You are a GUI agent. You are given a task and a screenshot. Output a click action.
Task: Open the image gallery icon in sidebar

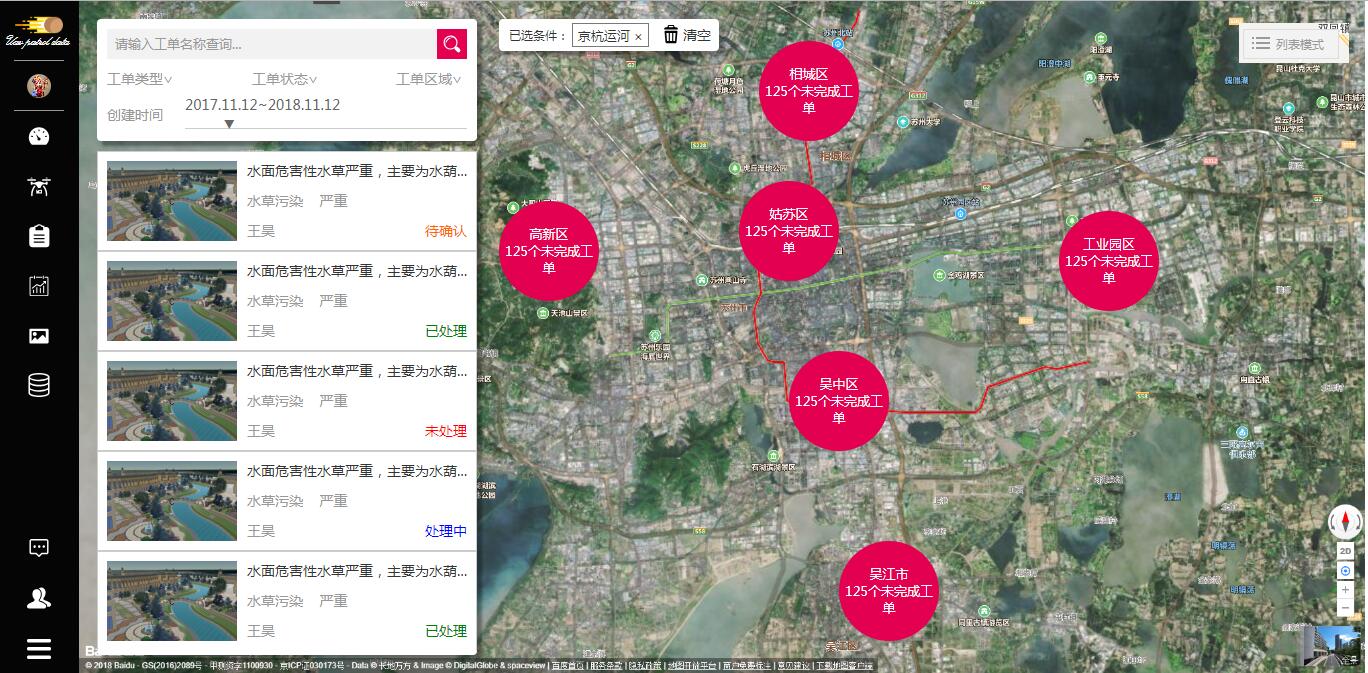point(39,336)
